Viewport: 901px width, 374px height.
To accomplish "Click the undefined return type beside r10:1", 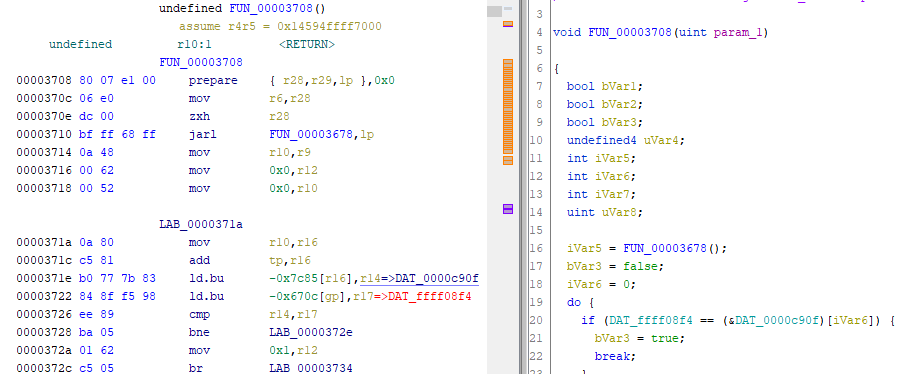I will tap(80, 44).
